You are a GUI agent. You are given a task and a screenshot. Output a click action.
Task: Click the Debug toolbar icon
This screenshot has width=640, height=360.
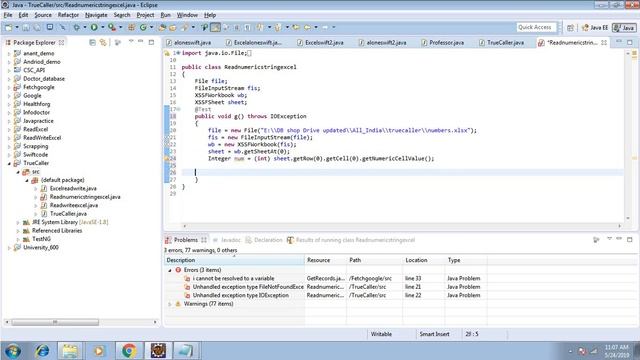click(76, 27)
